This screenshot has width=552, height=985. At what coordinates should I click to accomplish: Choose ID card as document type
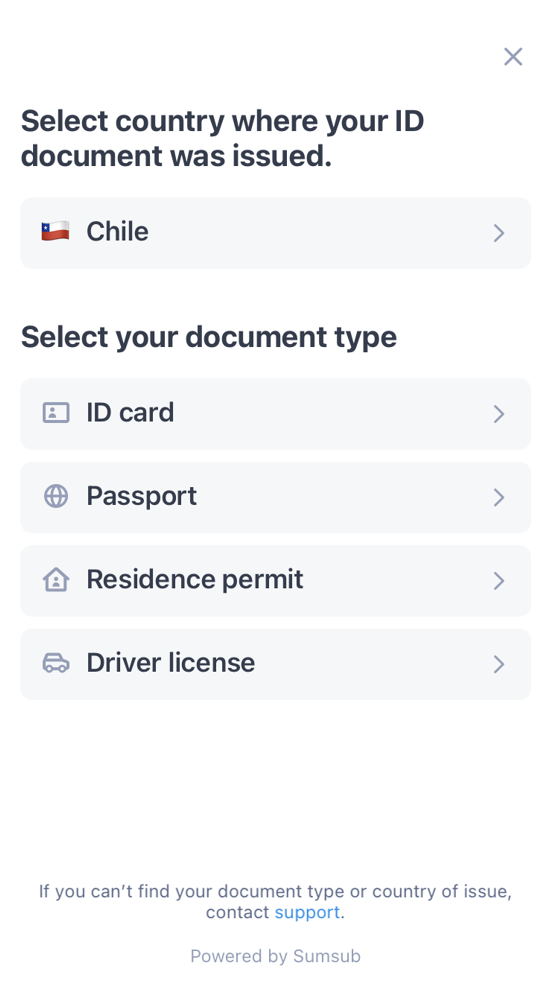pos(276,414)
